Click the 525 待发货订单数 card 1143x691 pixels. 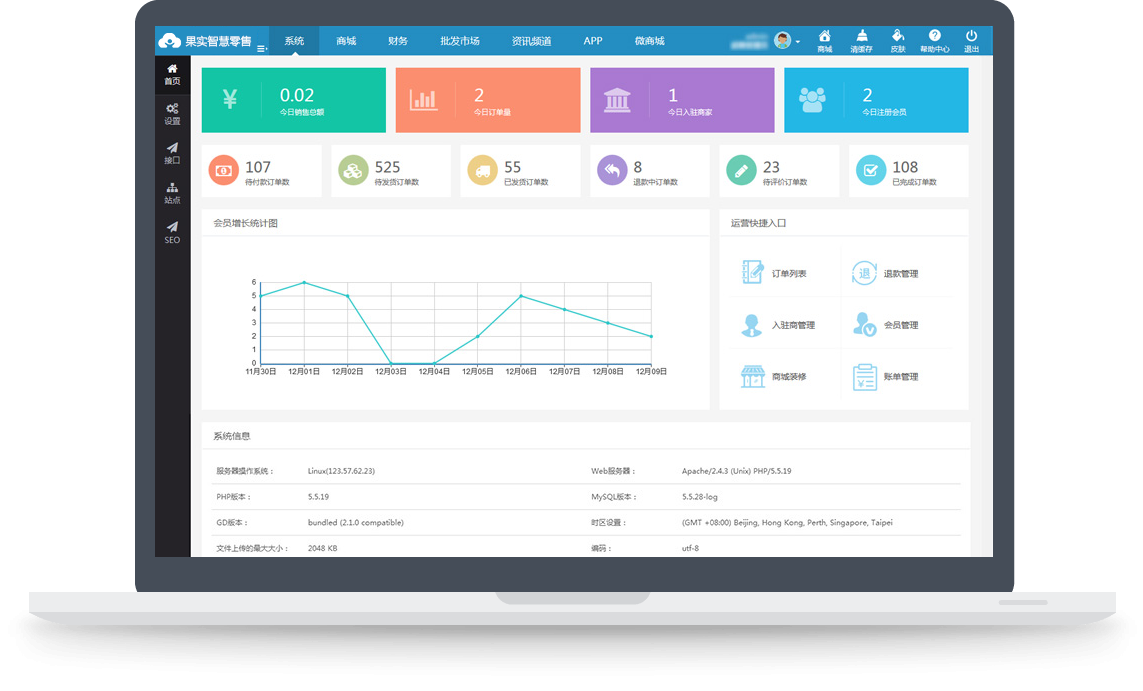click(x=391, y=171)
